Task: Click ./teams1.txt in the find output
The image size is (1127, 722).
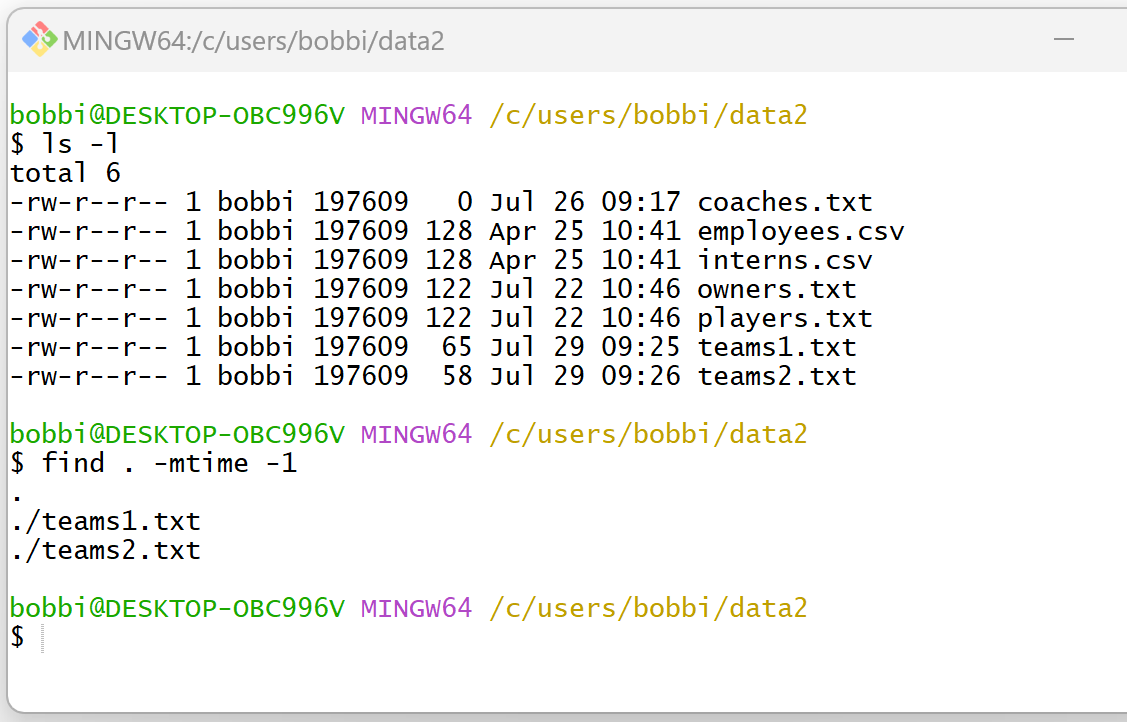Action: pyautogui.click(x=106, y=521)
